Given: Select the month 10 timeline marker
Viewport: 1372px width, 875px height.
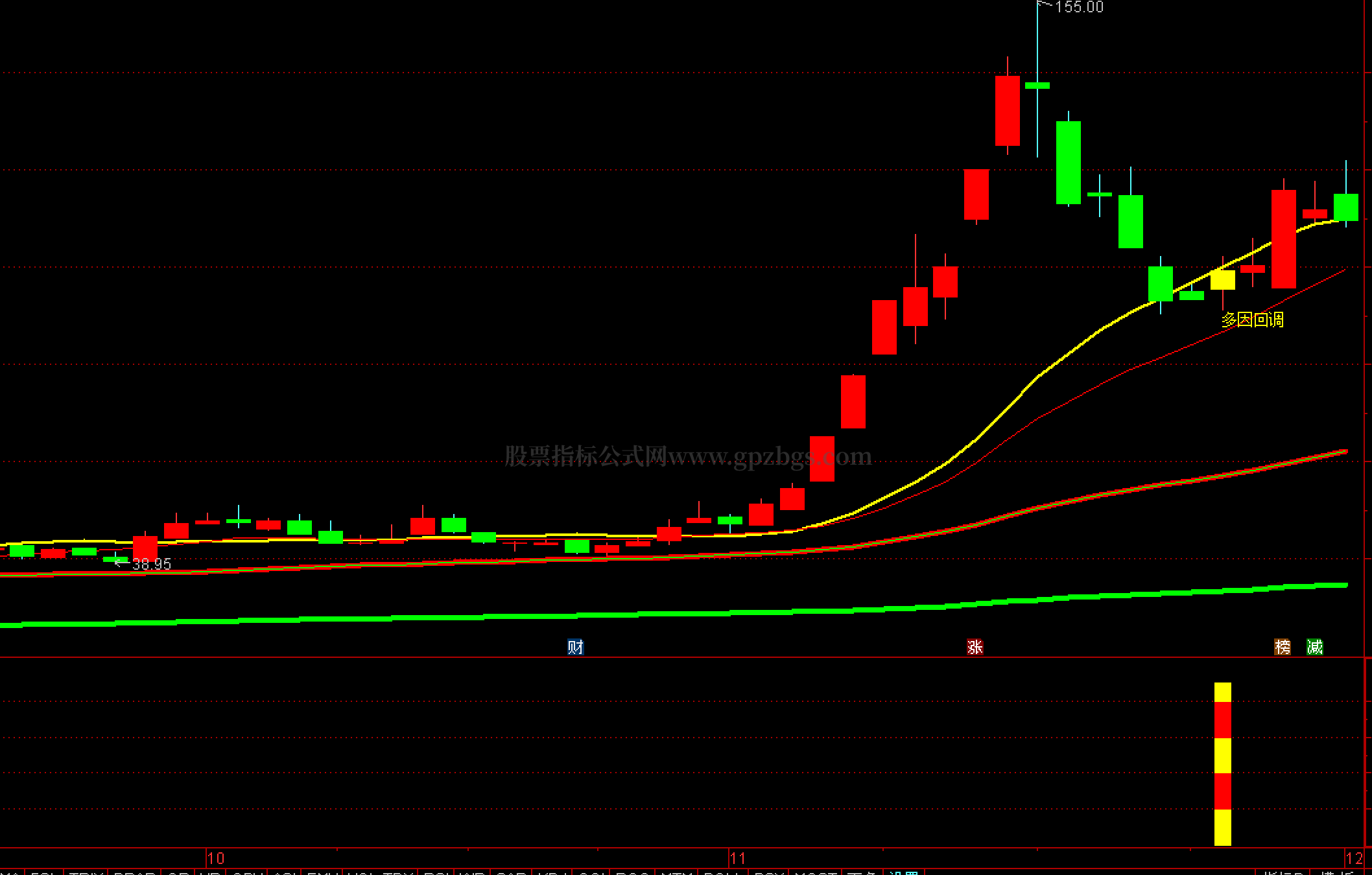Looking at the screenshot, I should coord(216,859).
